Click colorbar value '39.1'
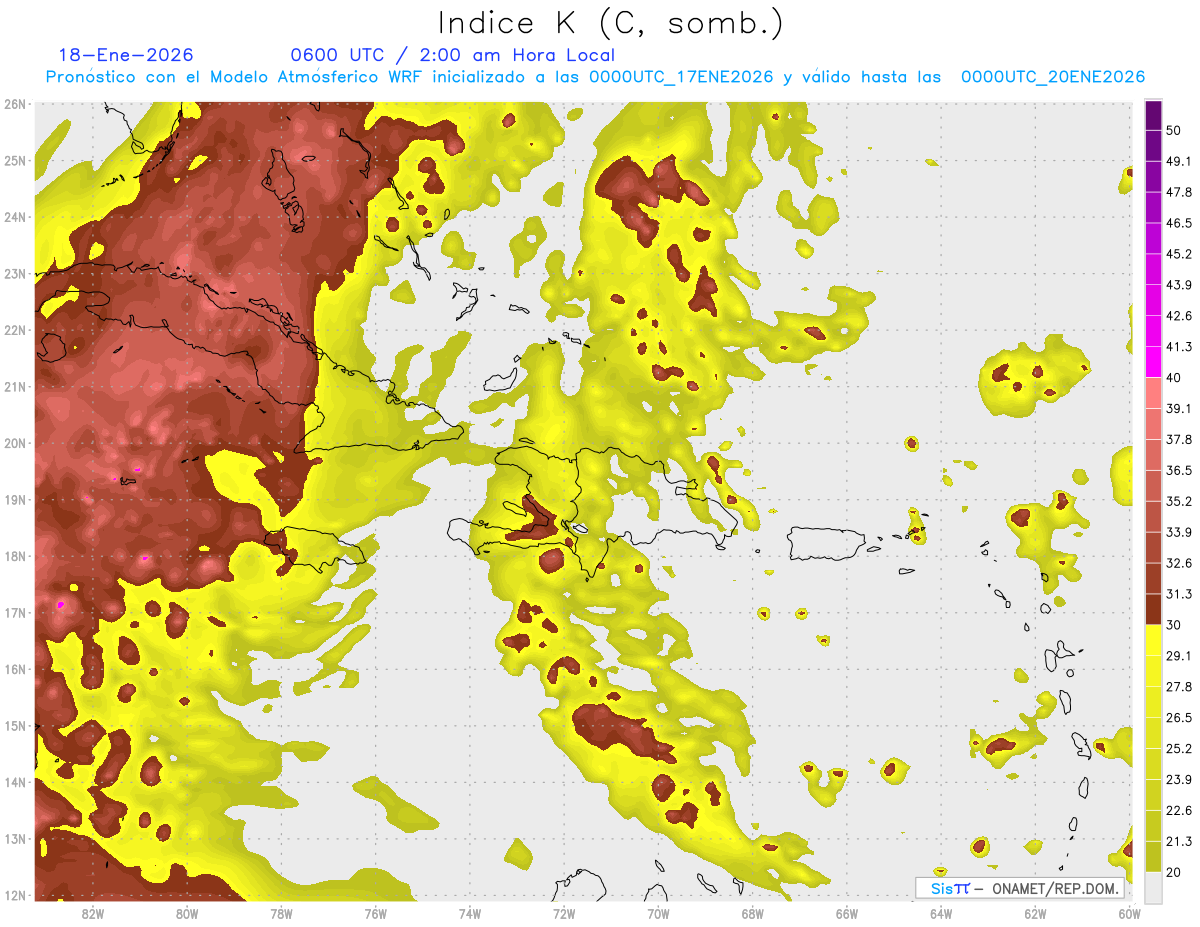The height and width of the screenshot is (927, 1200). (x=1179, y=408)
